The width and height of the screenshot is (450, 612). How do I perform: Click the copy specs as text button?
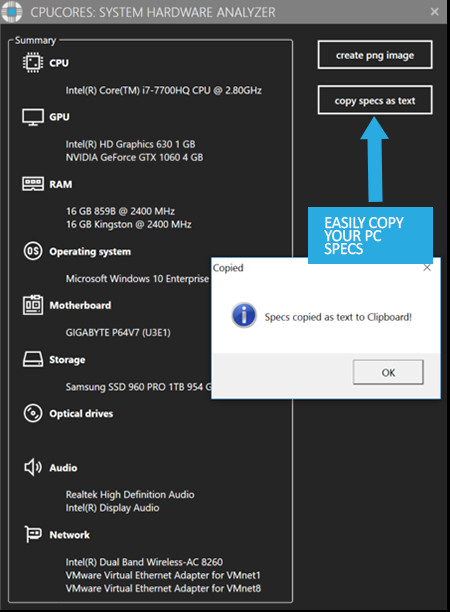click(x=375, y=100)
